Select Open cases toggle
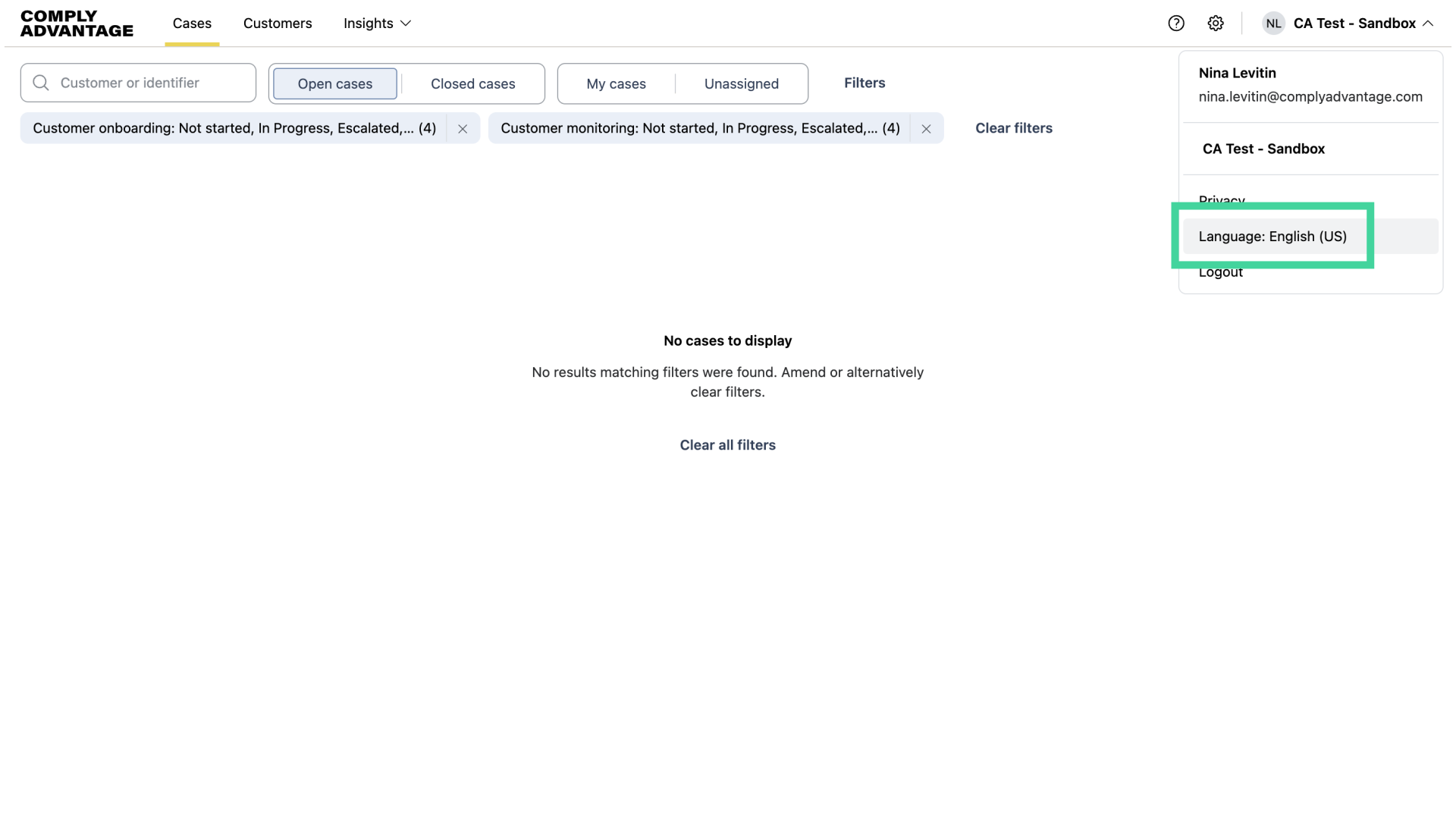This screenshot has width=1456, height=819. click(x=334, y=83)
